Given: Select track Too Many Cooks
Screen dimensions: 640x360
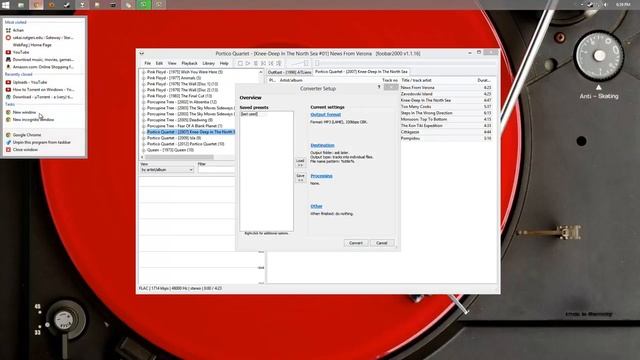Looking at the screenshot, I should (x=416, y=107).
